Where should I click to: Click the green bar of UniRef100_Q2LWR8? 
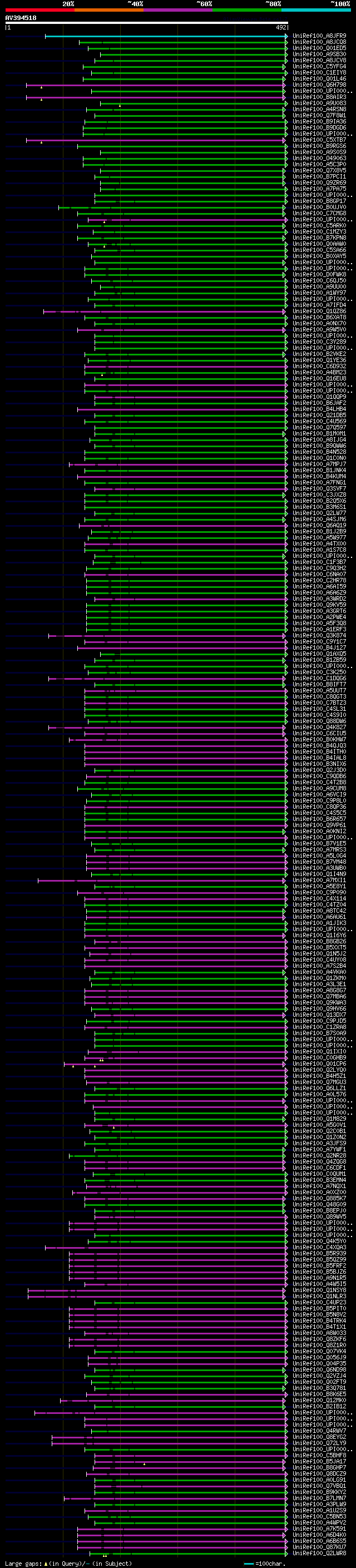pos(190,1554)
